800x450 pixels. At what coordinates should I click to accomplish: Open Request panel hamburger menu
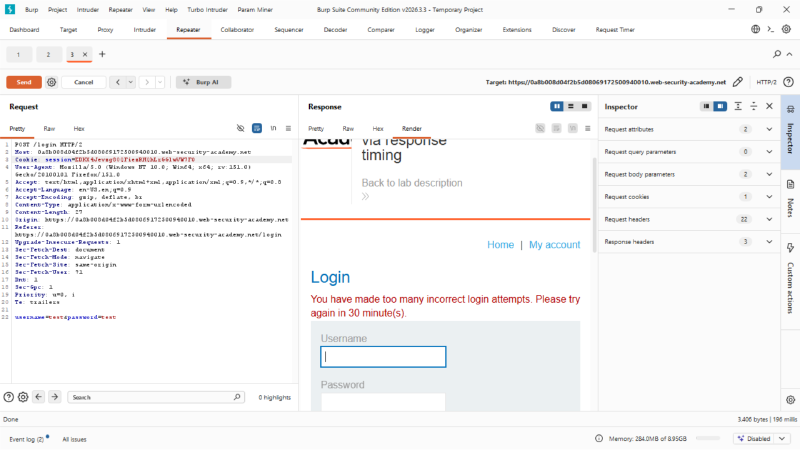(288, 129)
